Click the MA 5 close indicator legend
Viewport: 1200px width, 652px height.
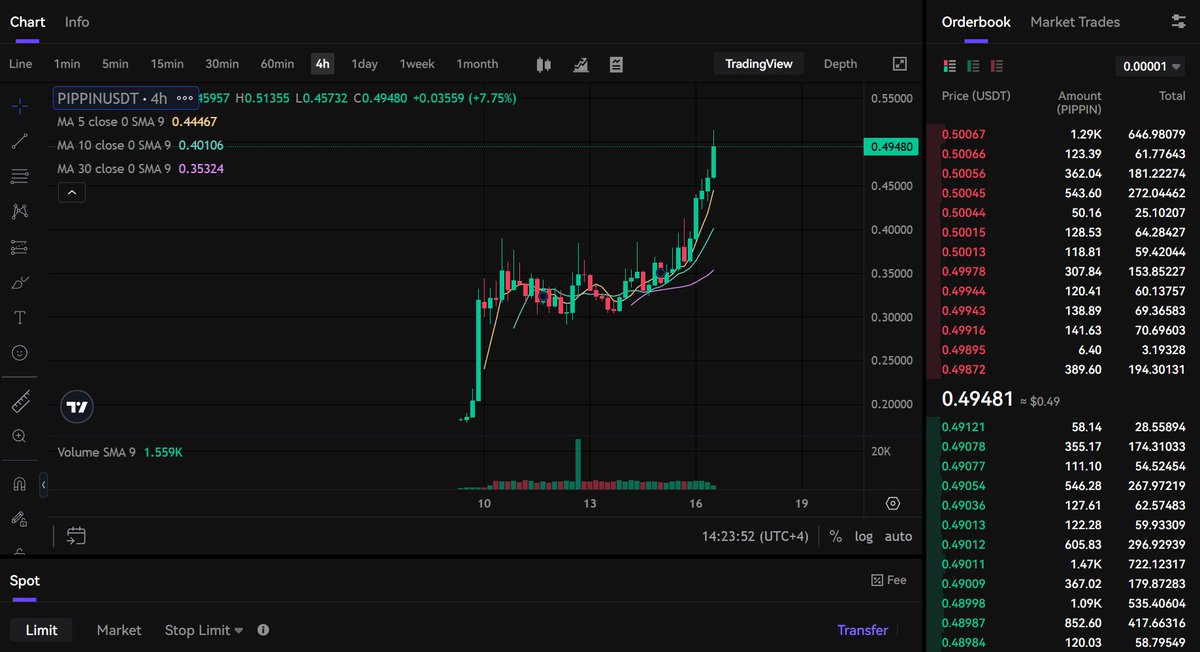point(137,121)
